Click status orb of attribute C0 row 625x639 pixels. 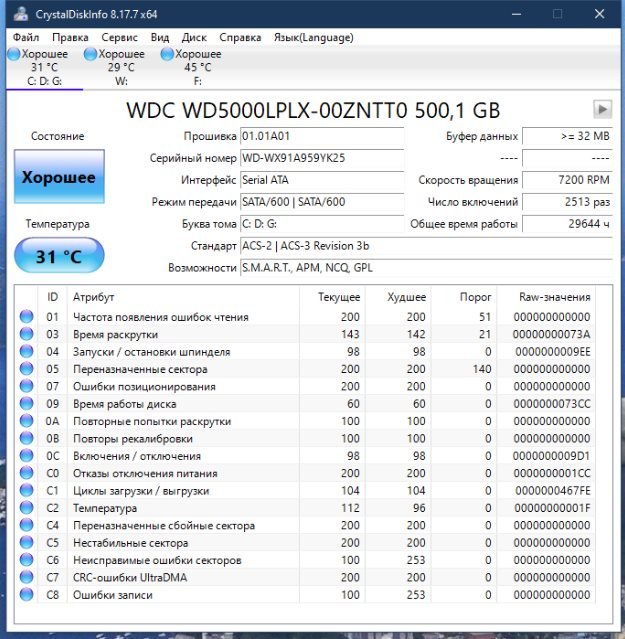(26, 473)
